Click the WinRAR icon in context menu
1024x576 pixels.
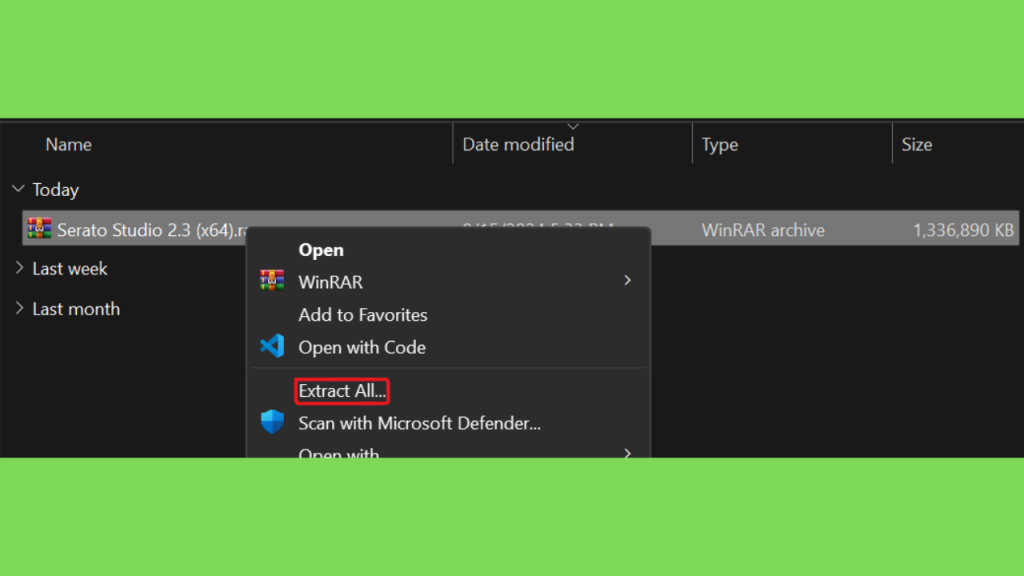[272, 281]
